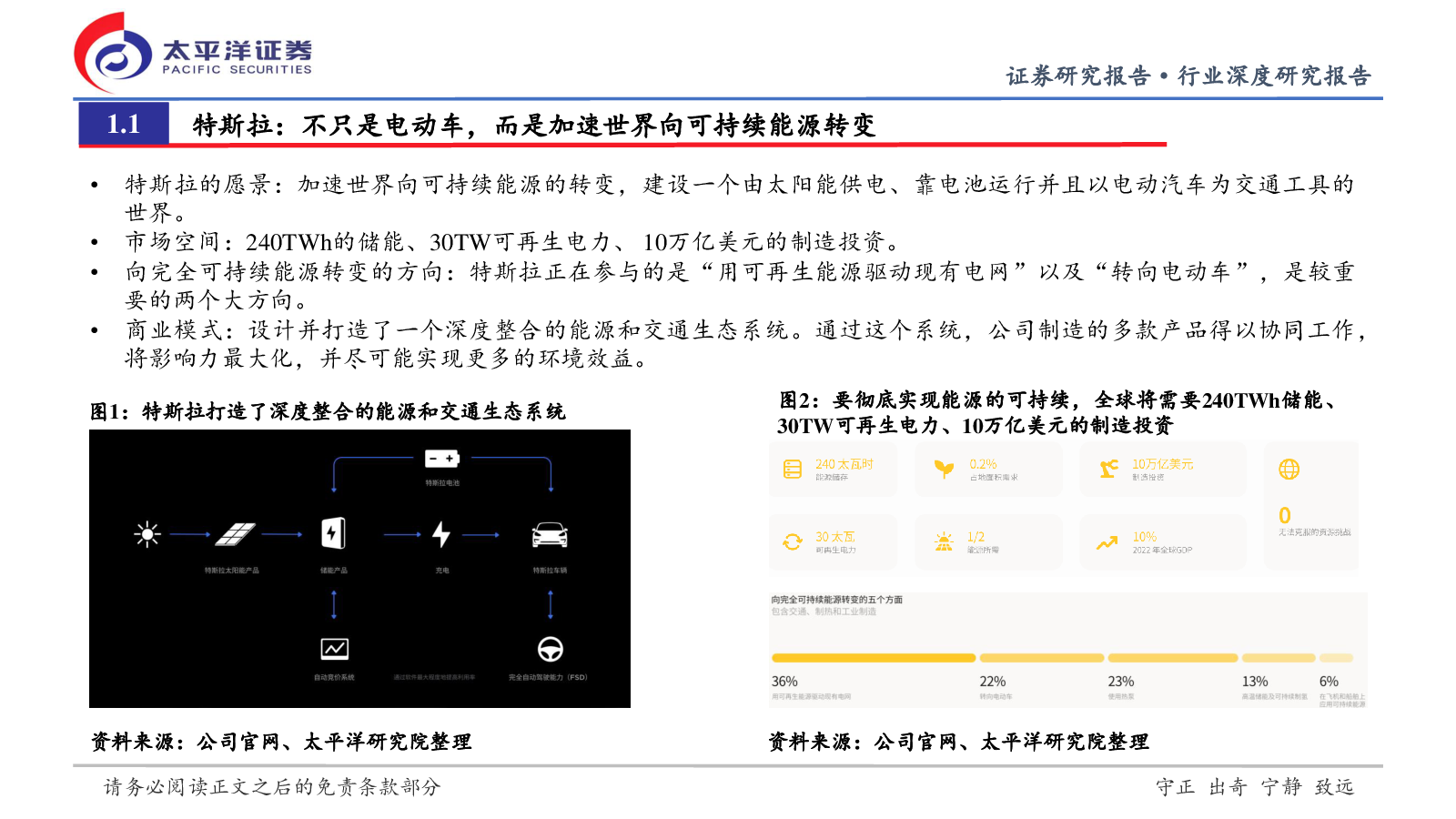This screenshot has width=1456, height=819.
Task: Click the bullet starting 商业模式
Action: [744, 344]
